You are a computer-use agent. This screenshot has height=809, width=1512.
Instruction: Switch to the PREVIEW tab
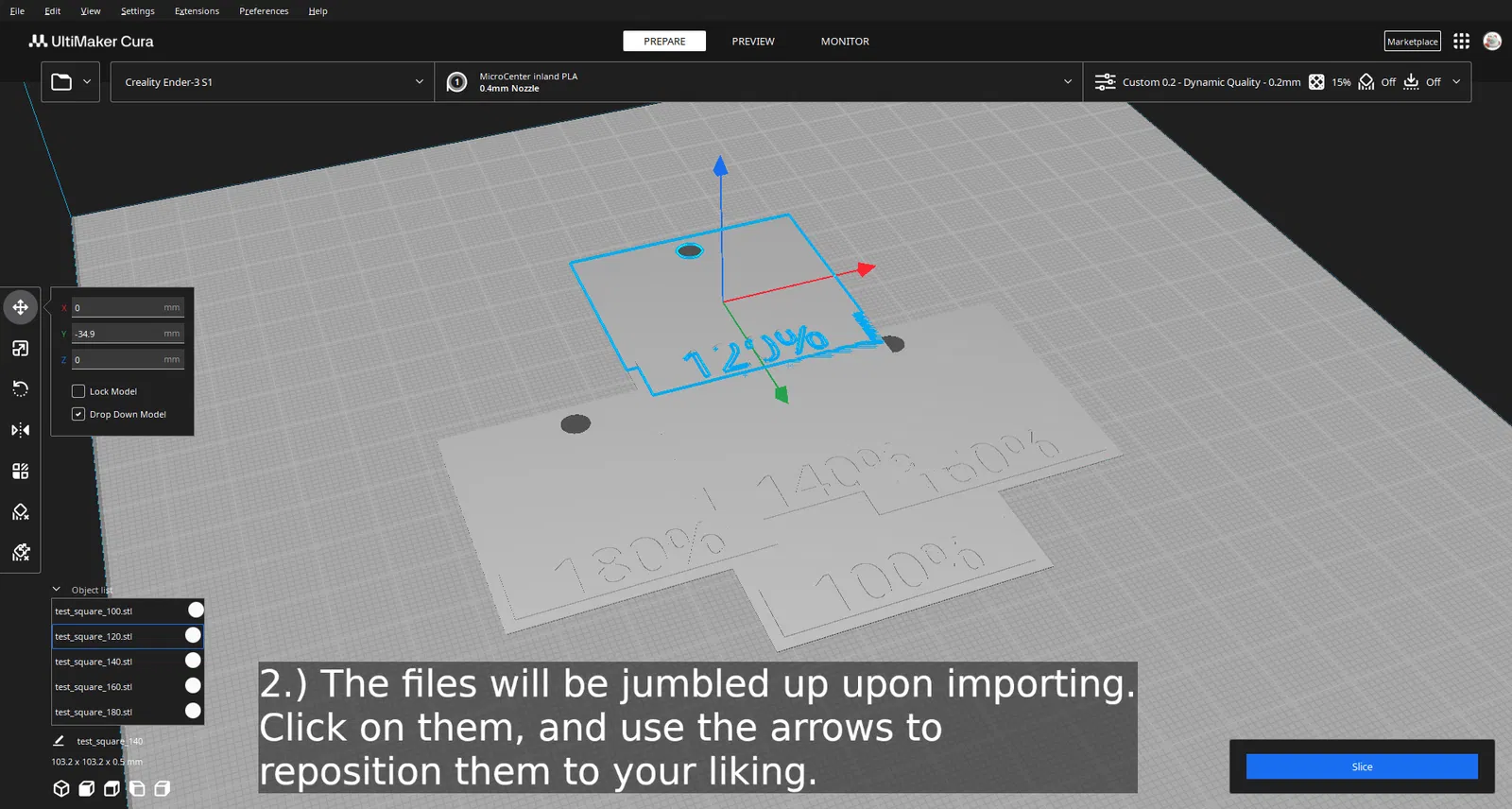753,42
